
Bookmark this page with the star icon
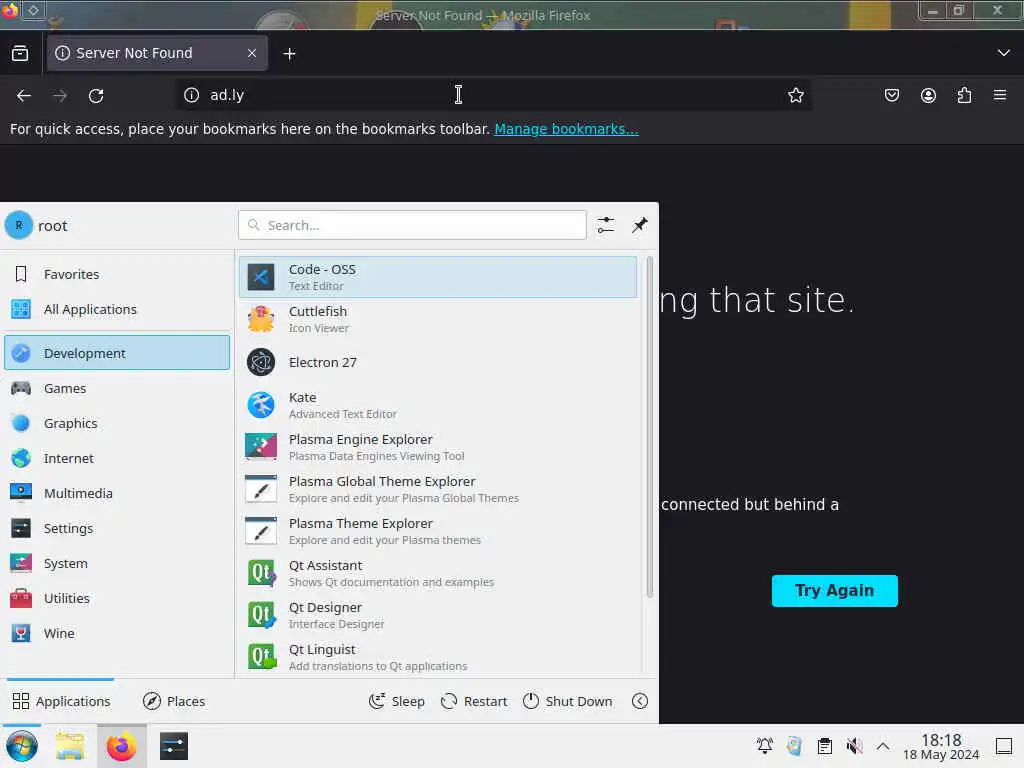[x=795, y=95]
